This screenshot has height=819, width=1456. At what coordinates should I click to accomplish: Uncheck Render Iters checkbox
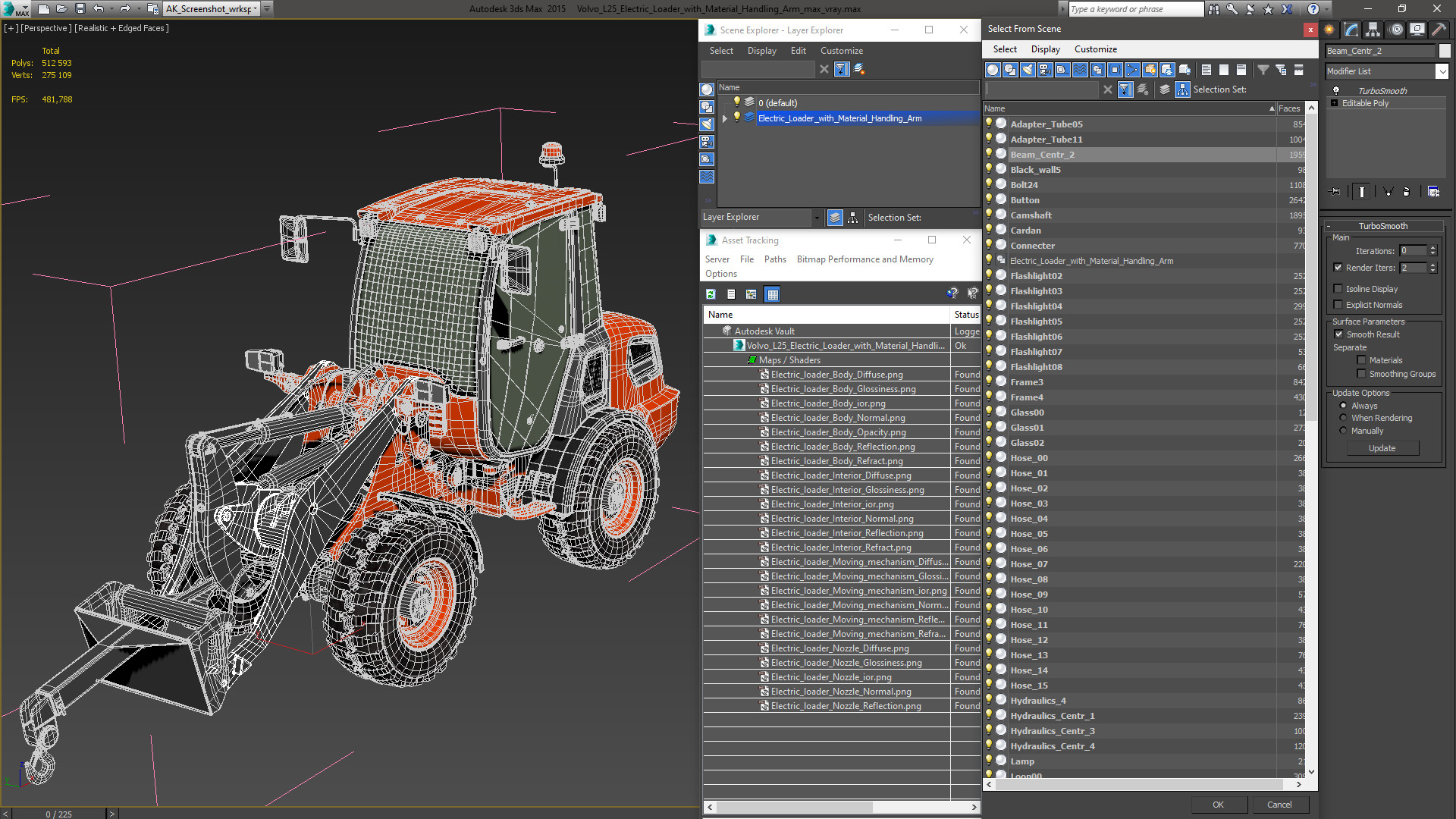click(x=1338, y=268)
